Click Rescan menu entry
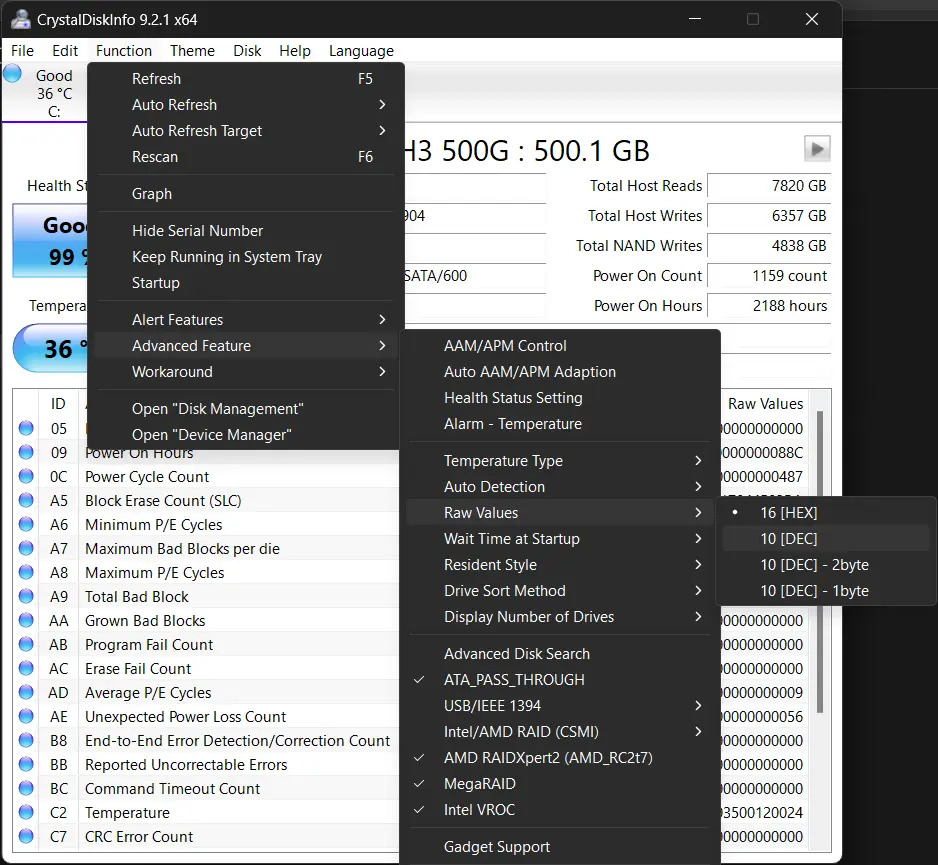 [246, 157]
